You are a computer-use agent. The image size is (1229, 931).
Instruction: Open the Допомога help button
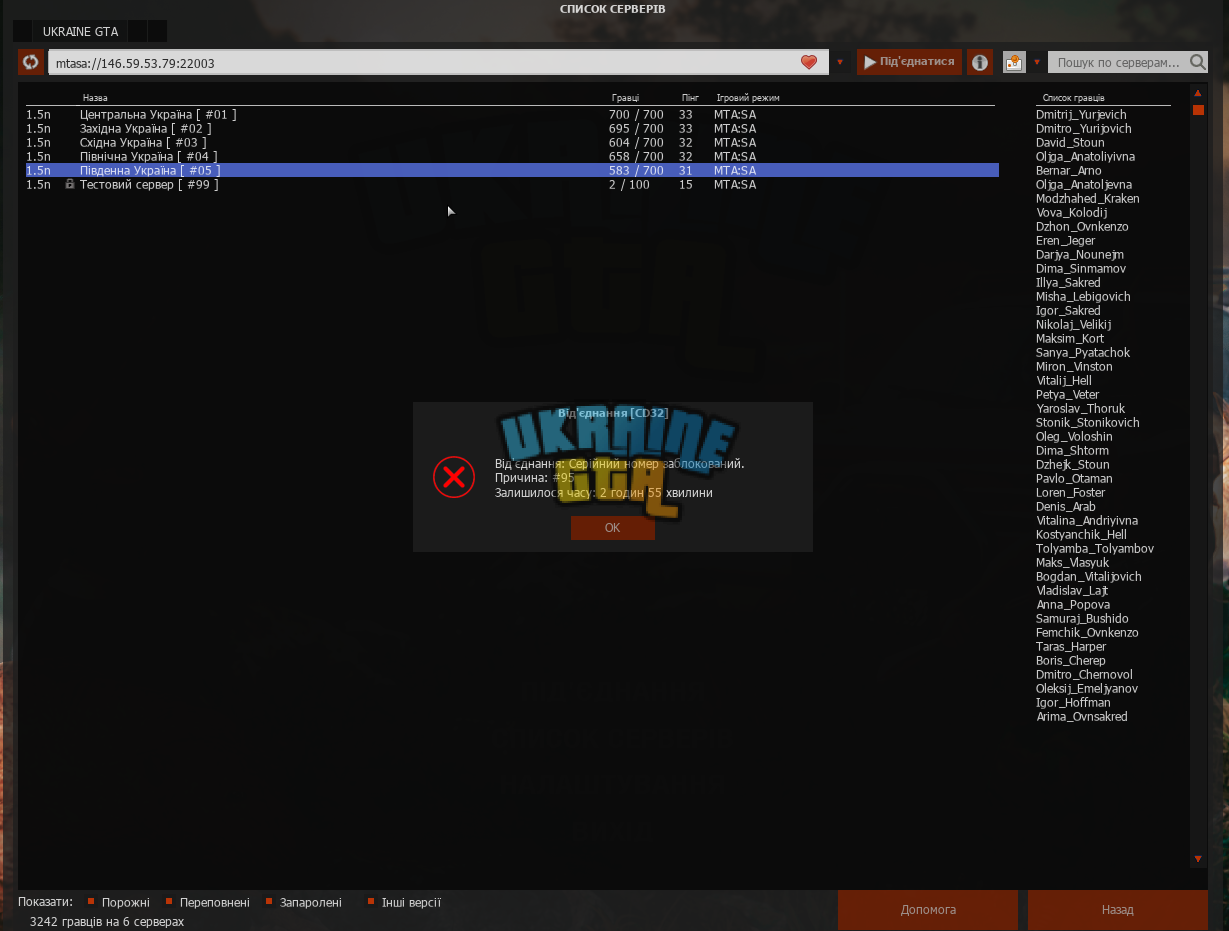pos(928,910)
